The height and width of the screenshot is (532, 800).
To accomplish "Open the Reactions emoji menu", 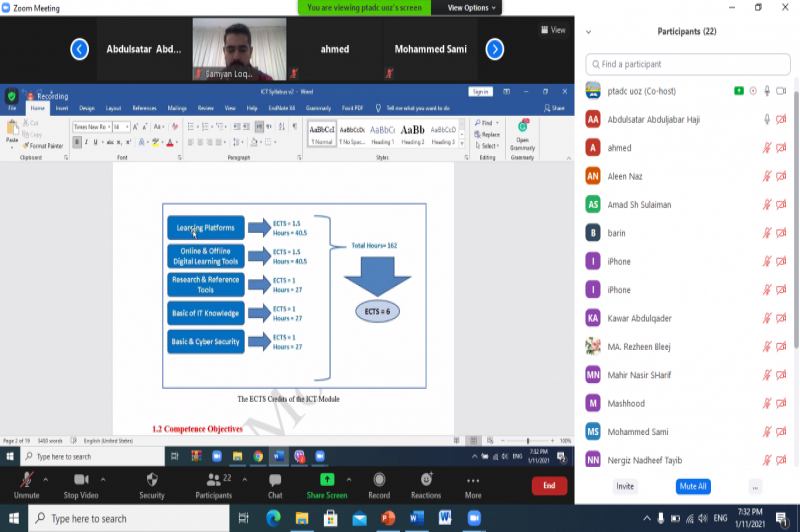I will (425, 480).
